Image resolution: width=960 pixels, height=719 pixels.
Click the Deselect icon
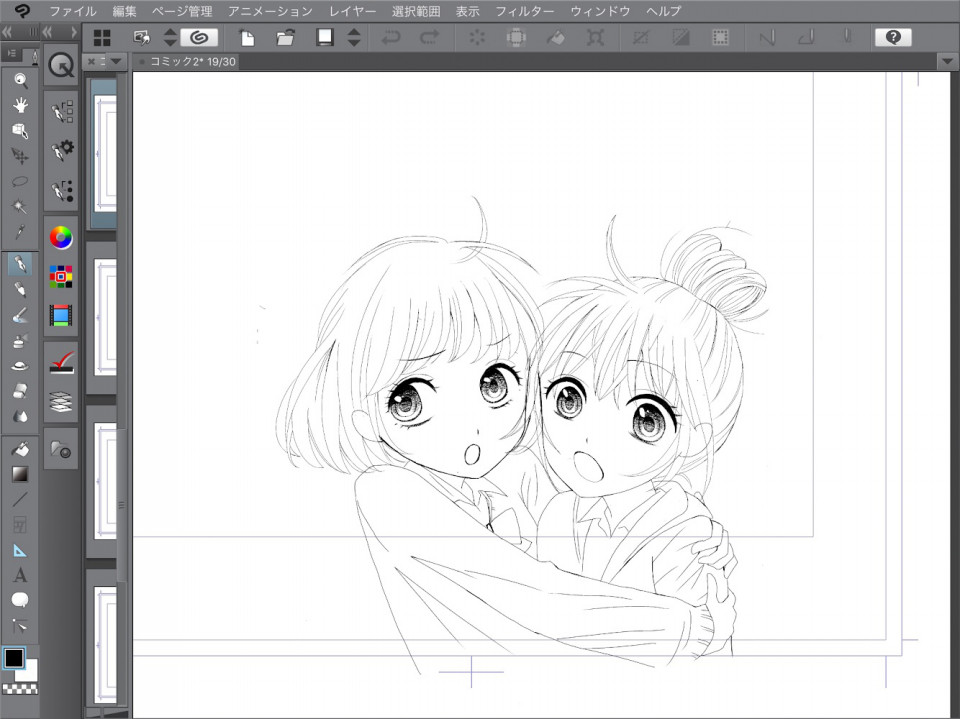tap(641, 38)
